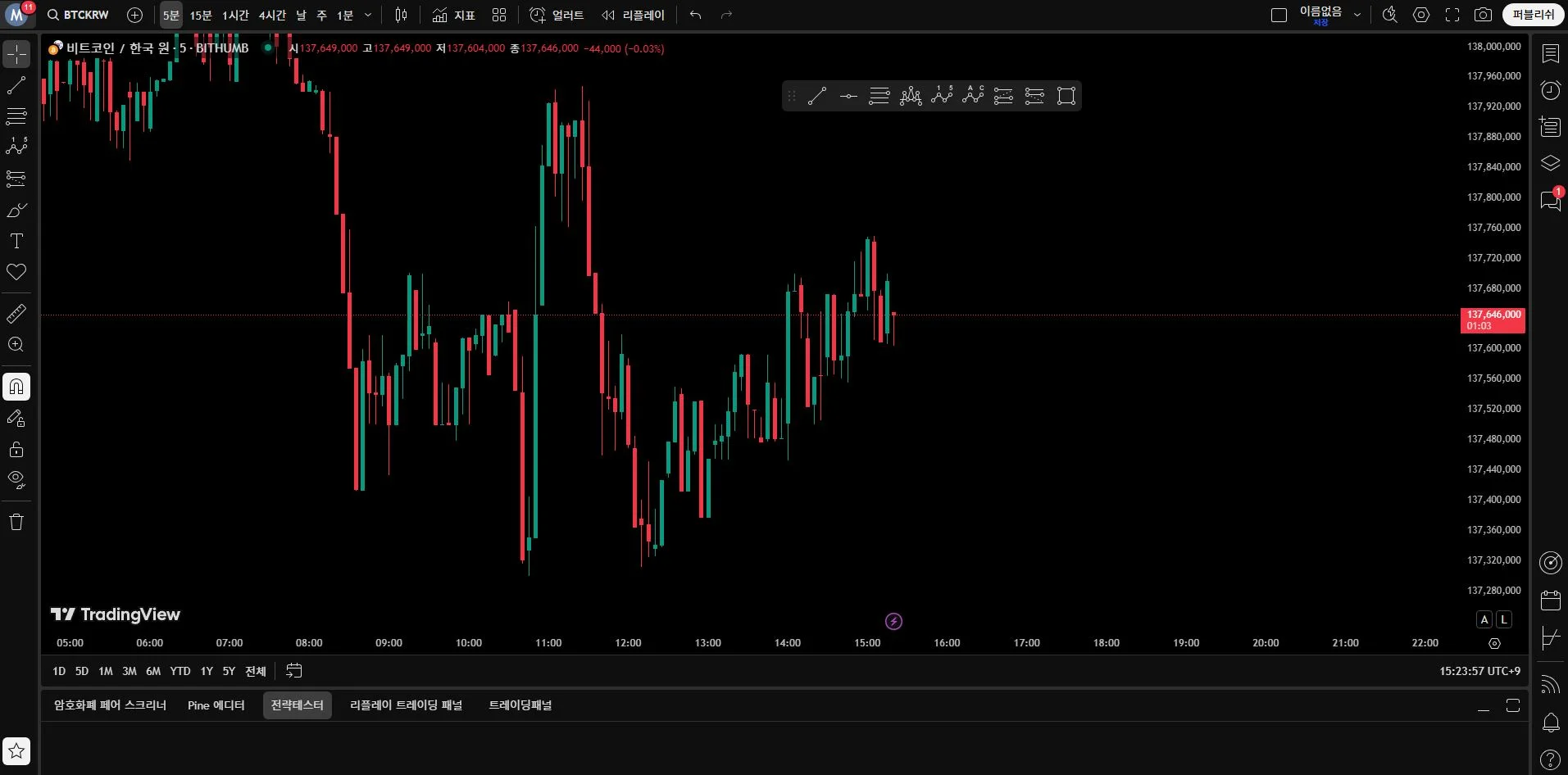Open the candlestick chart type menu
Viewport: 1568px width, 775px height.
[401, 15]
